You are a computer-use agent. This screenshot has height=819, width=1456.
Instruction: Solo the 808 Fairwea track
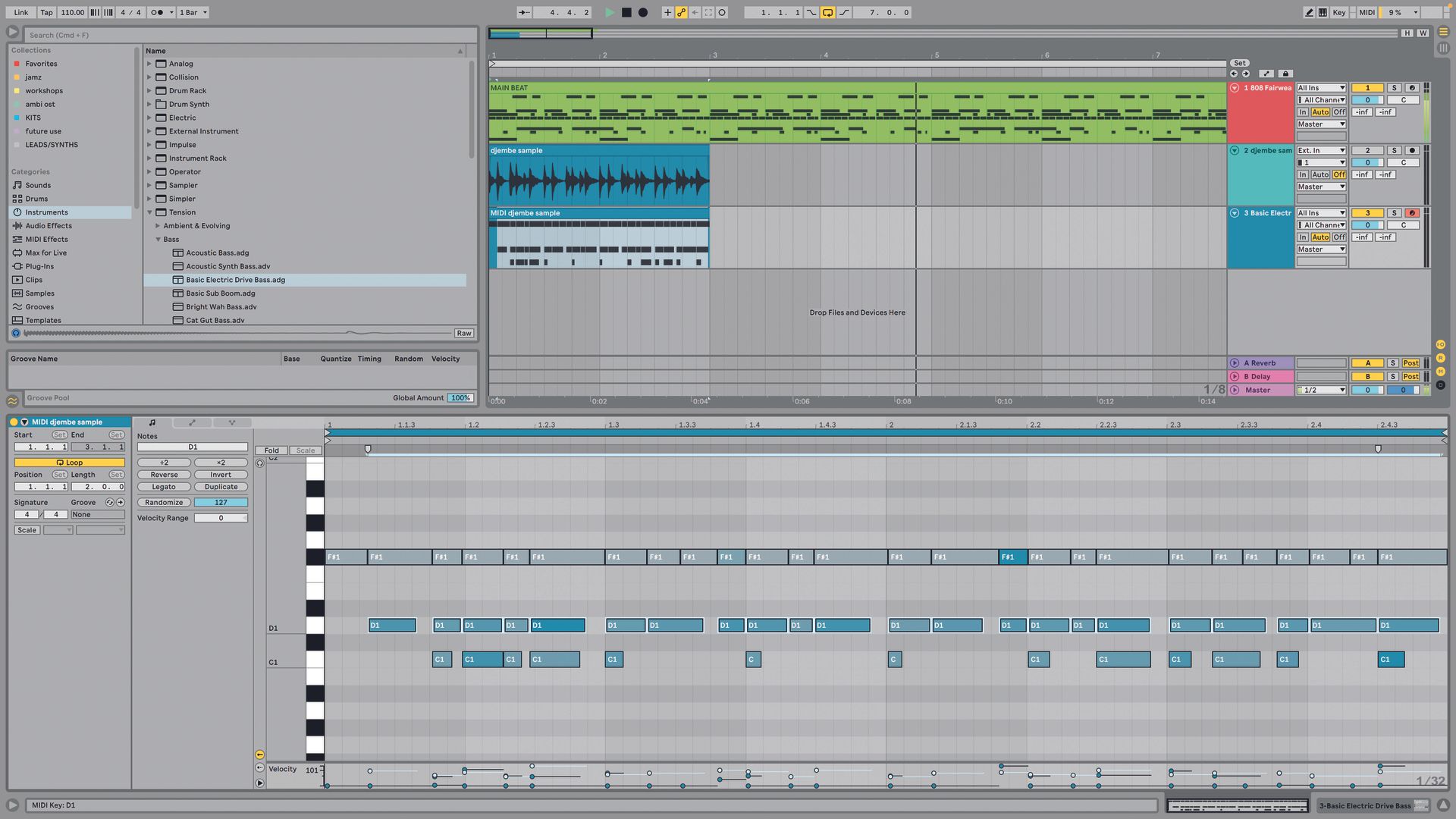(x=1394, y=87)
